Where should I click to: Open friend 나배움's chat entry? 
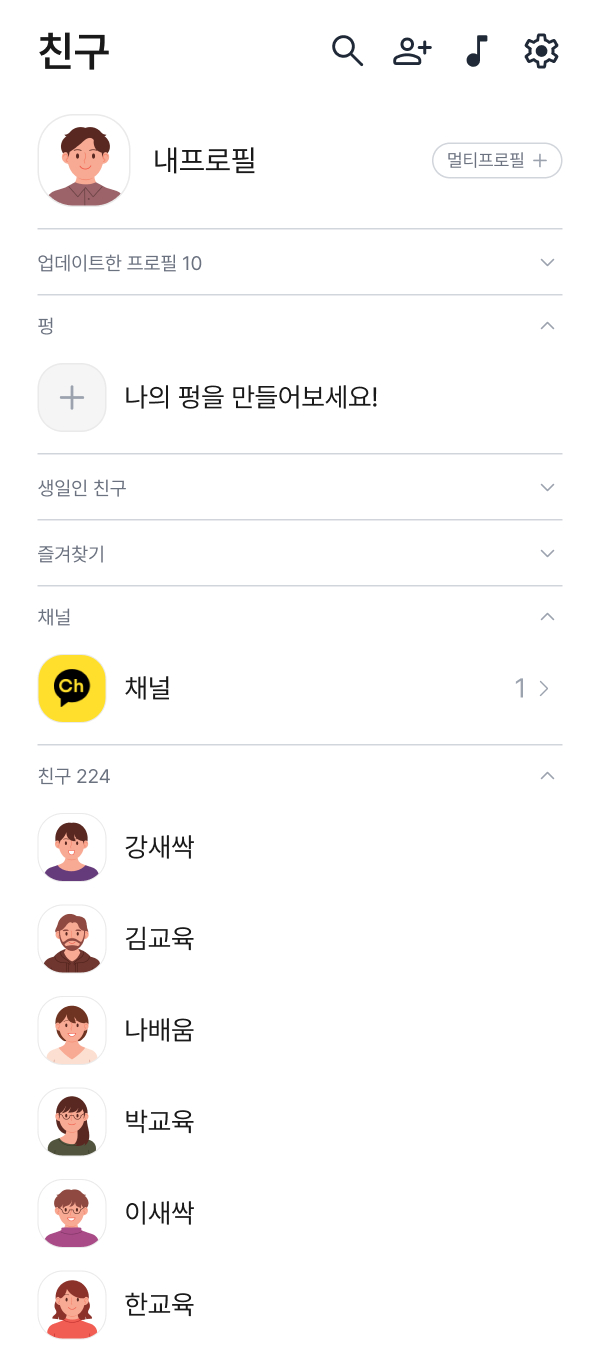158,1030
